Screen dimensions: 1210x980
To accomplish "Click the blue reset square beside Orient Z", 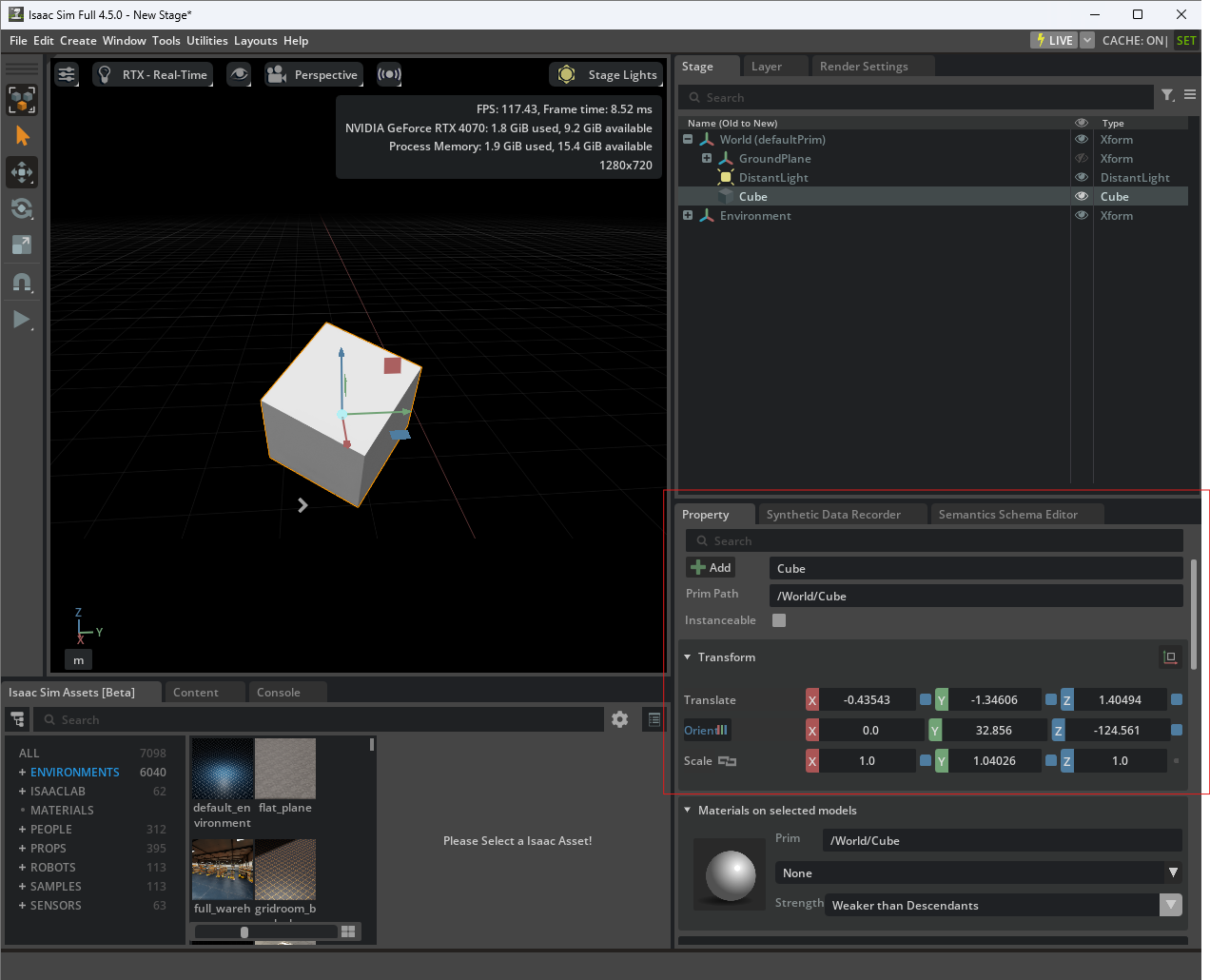I will click(1177, 730).
